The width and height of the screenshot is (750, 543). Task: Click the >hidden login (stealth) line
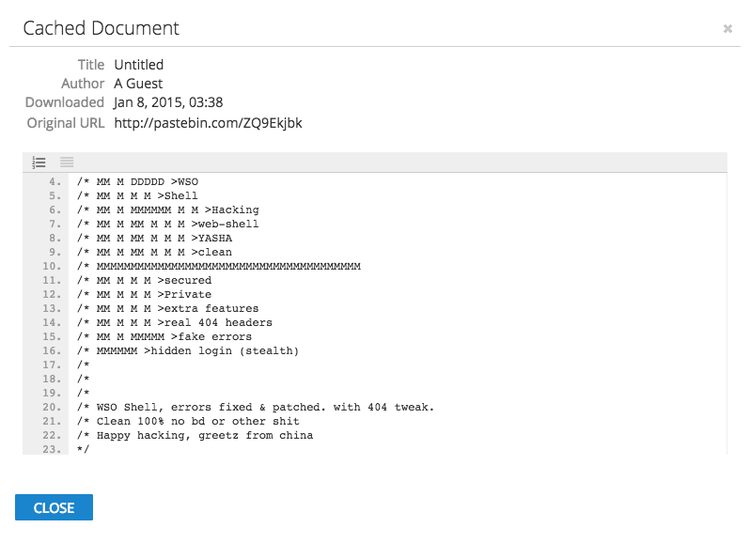click(188, 351)
